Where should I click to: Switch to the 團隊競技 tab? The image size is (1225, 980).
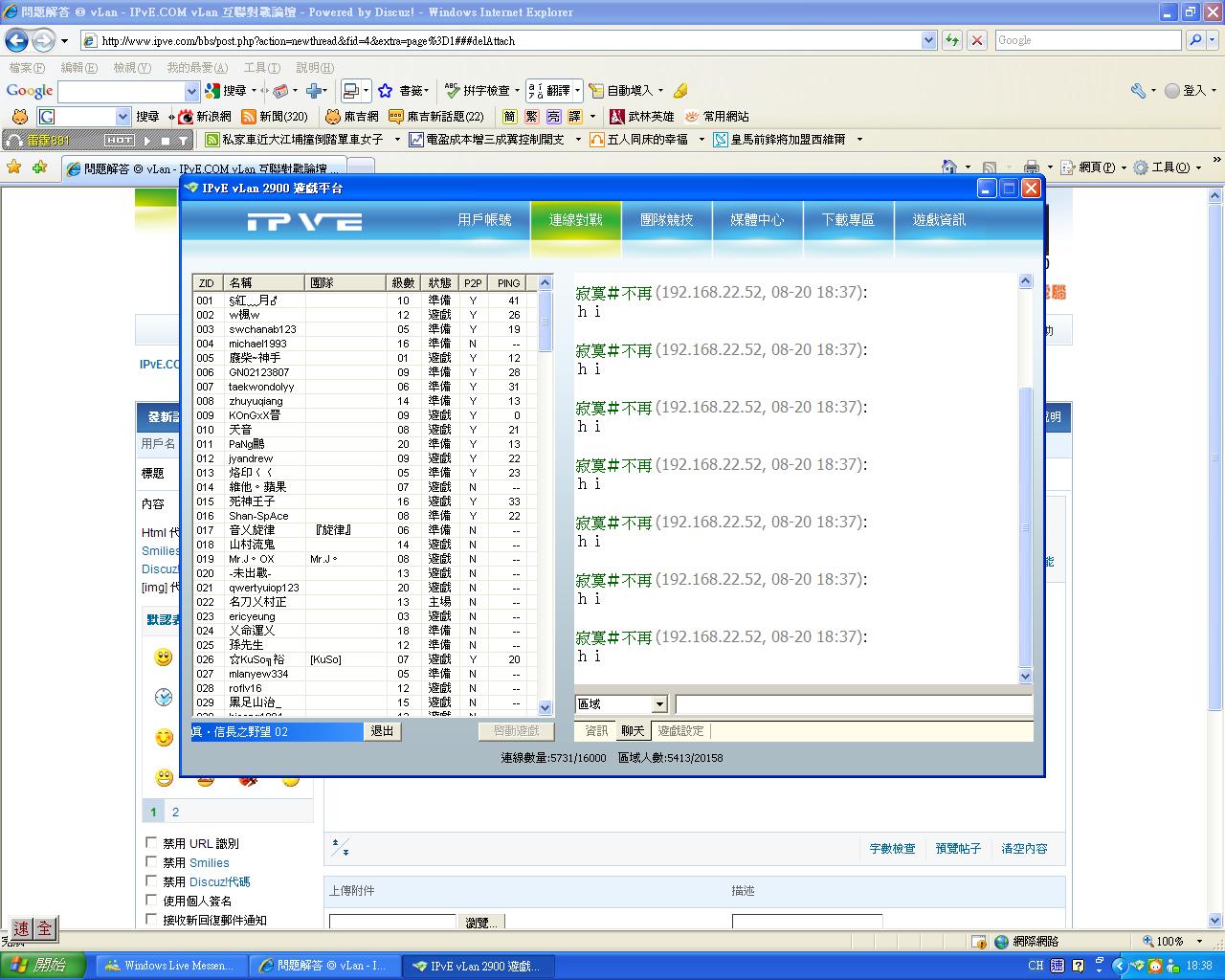coord(666,220)
